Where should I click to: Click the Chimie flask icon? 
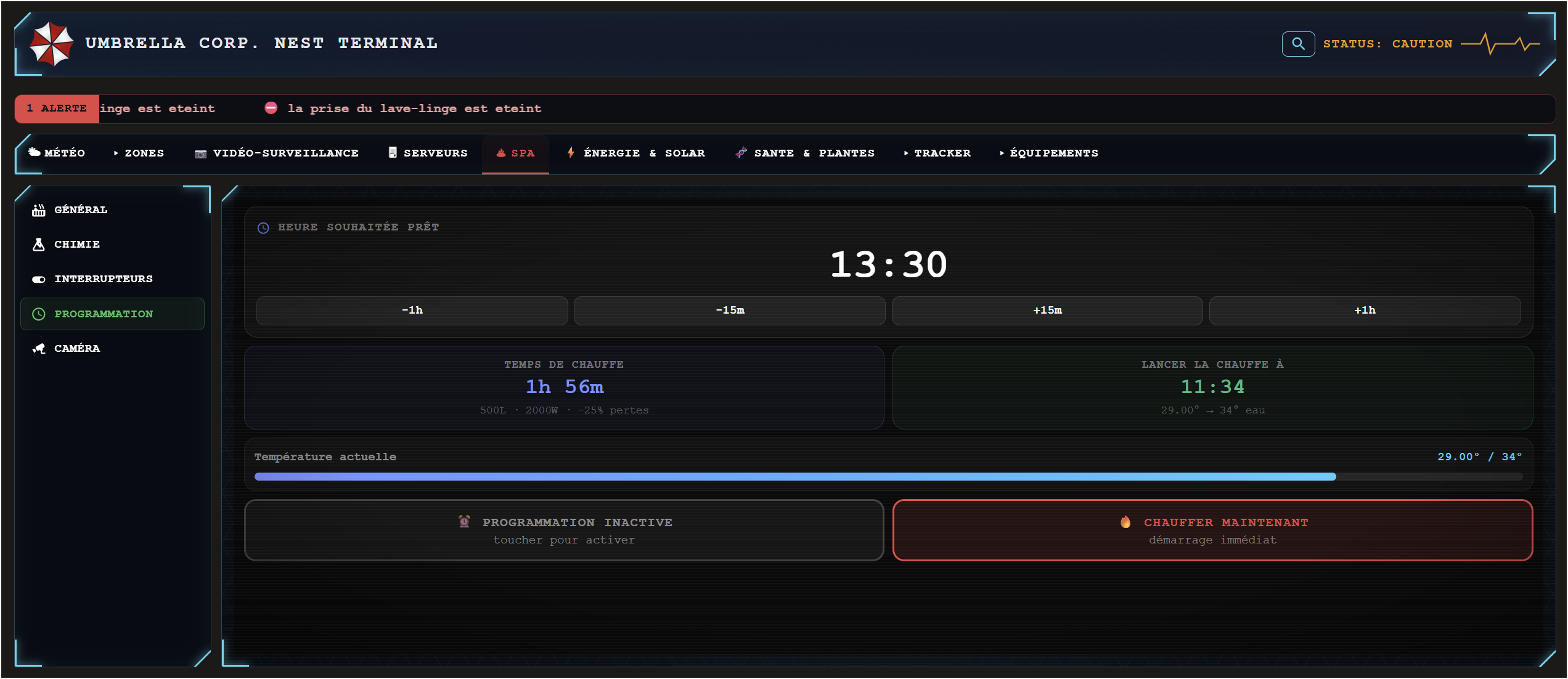[x=39, y=245]
